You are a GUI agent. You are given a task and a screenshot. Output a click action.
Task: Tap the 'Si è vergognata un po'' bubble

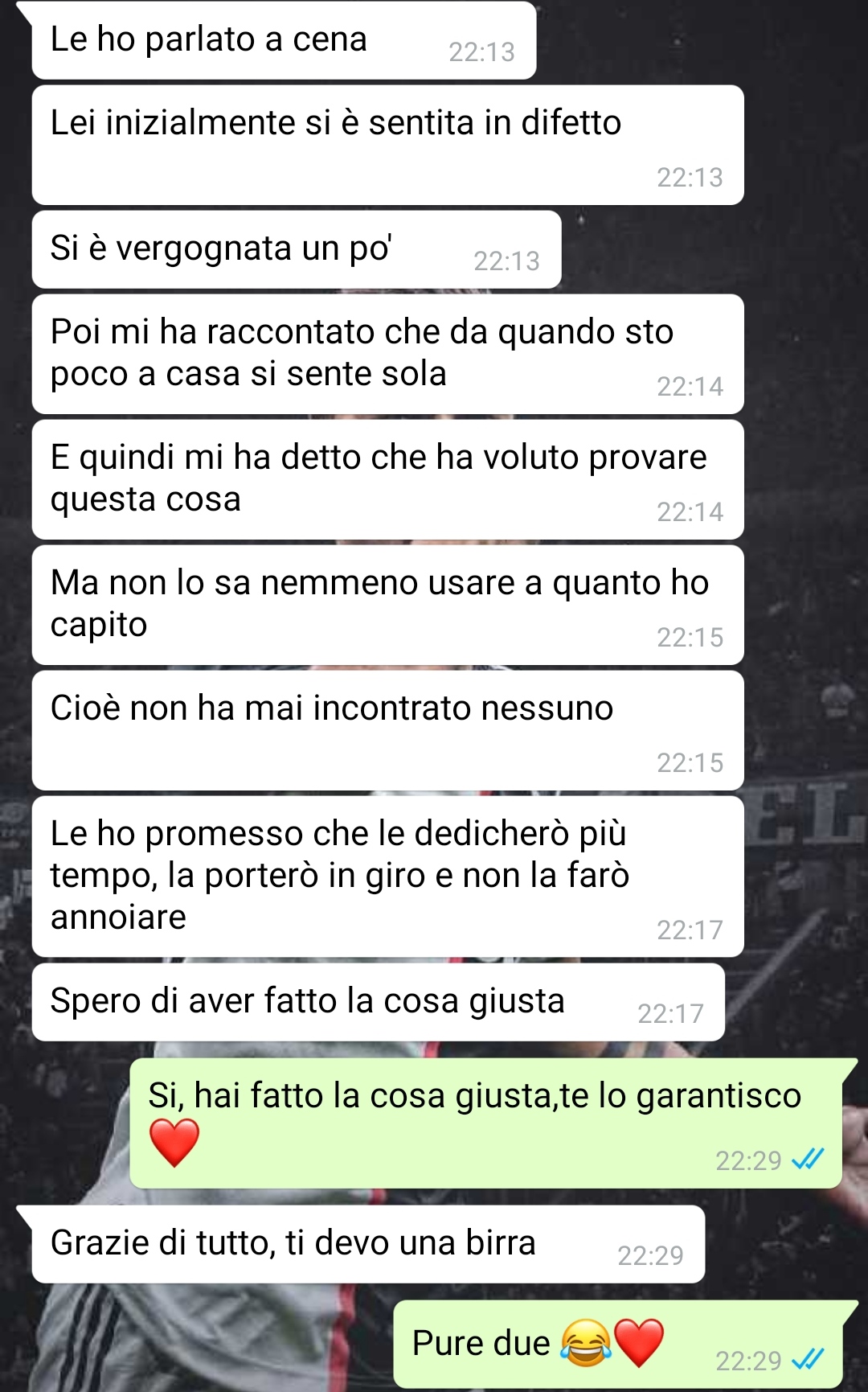(297, 249)
